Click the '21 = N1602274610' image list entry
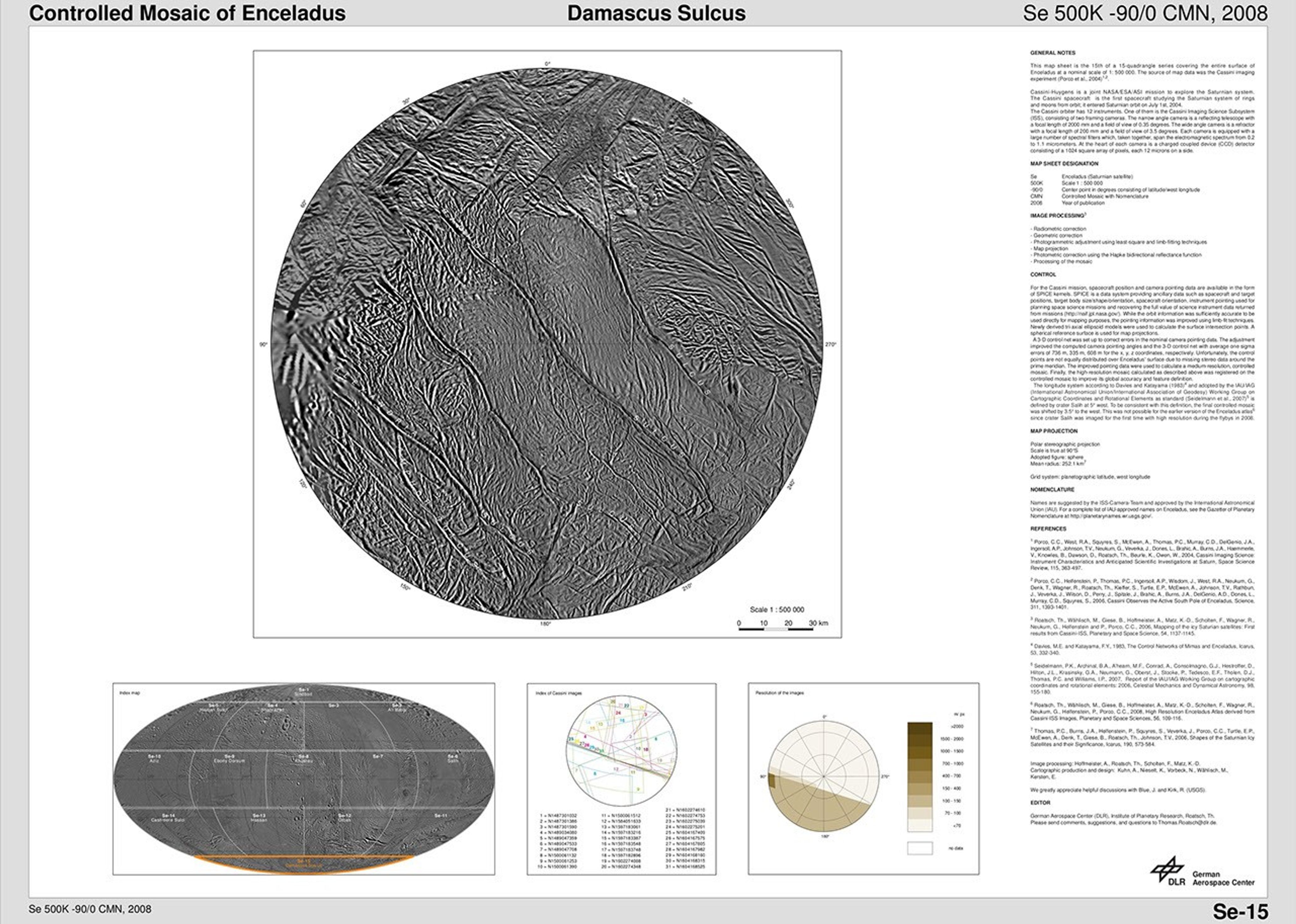Image resolution: width=1296 pixels, height=924 pixels. pos(685,810)
